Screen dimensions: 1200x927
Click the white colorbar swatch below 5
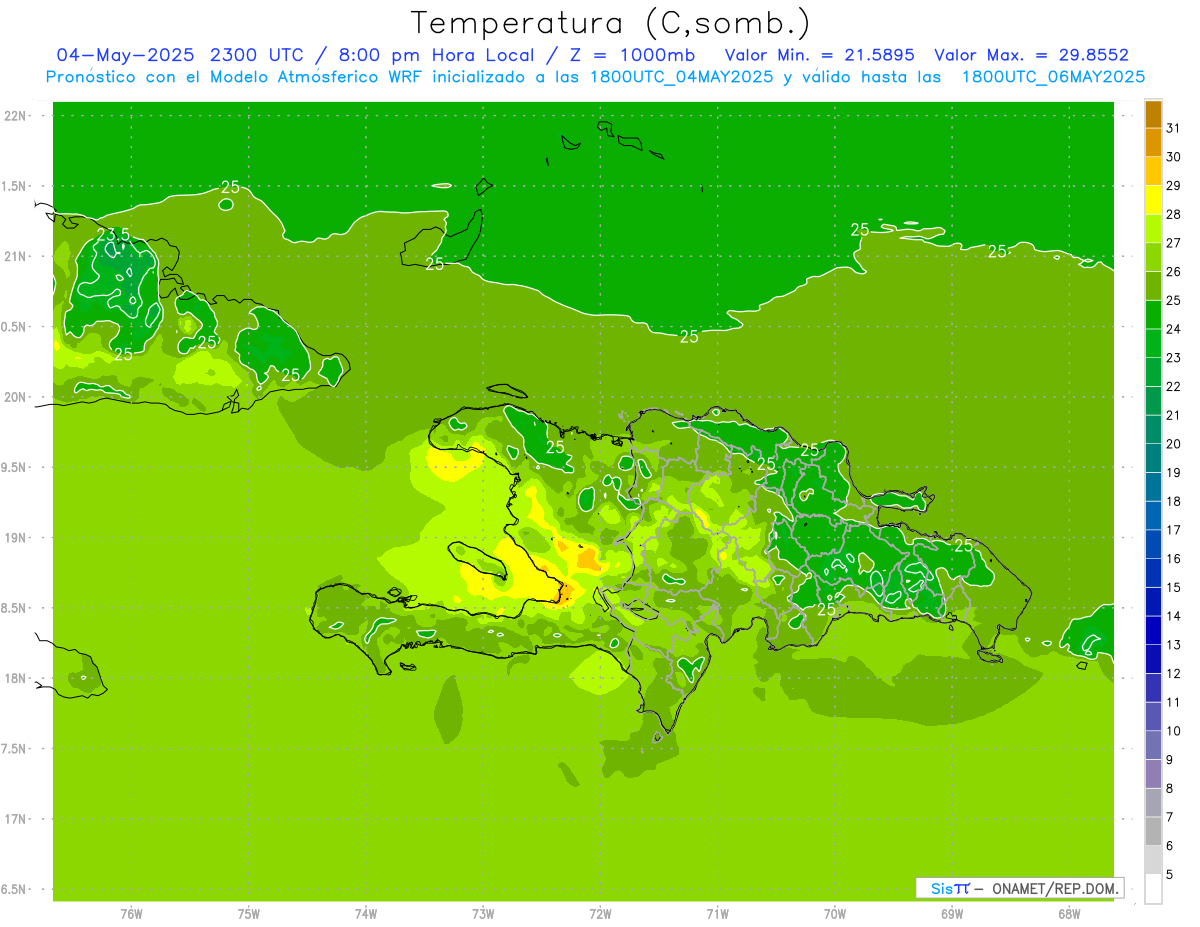coord(1153,889)
